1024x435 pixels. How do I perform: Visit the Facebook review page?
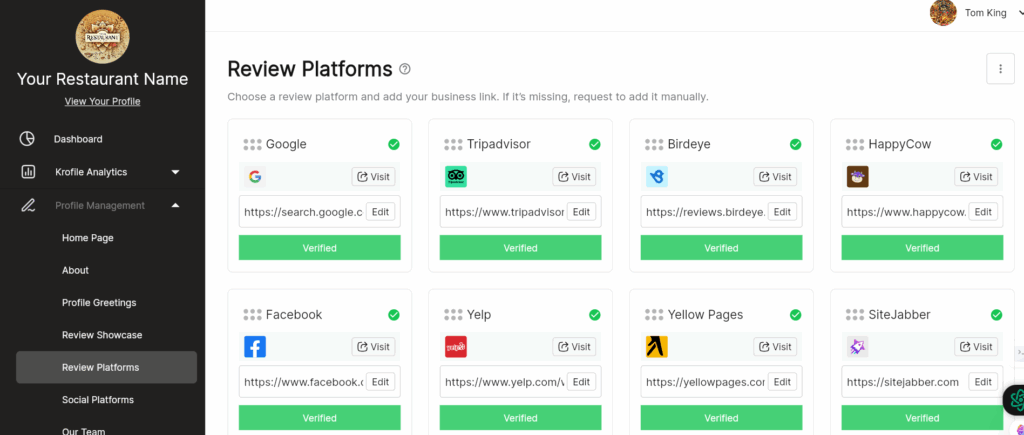point(374,347)
